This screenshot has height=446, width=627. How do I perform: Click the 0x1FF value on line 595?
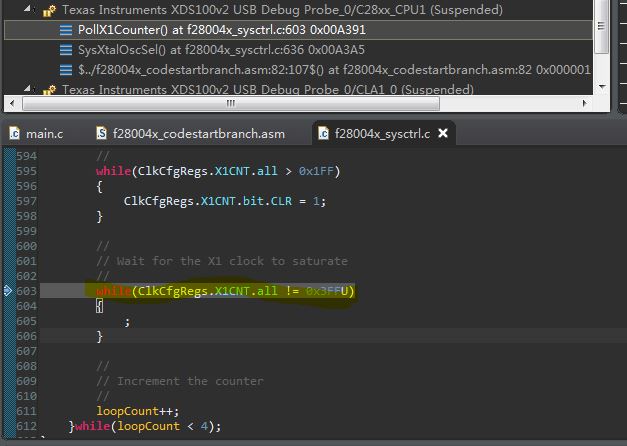click(316, 171)
